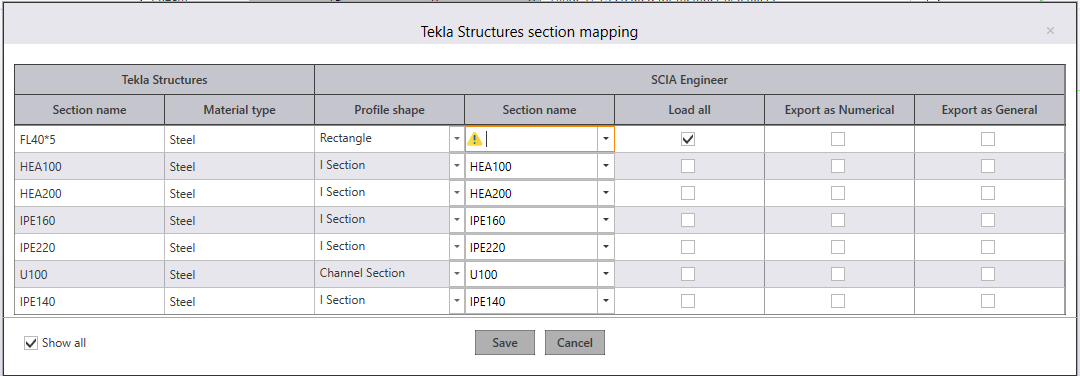Viewport: 1080px width, 376px height.
Task: Select the Tekla Section name column header
Action: point(90,110)
